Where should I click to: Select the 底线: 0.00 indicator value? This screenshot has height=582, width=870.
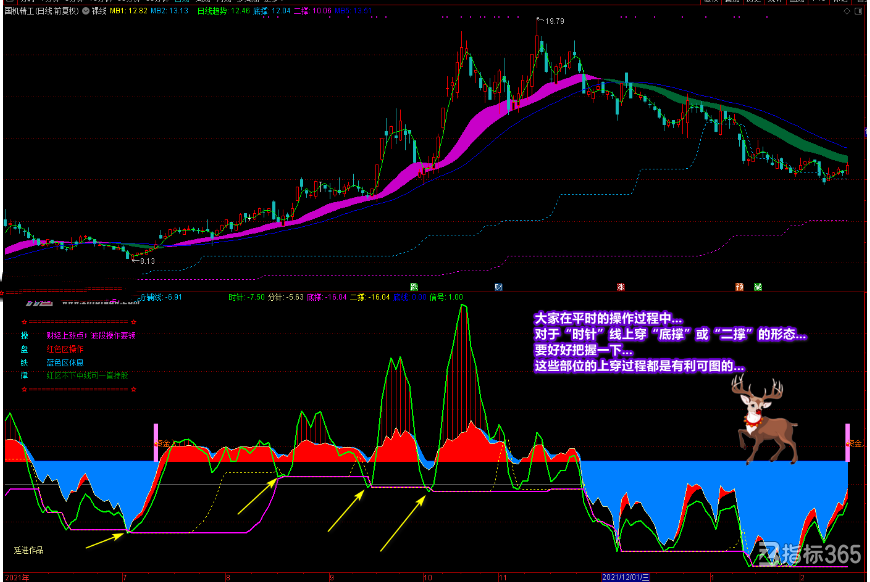[x=409, y=297]
